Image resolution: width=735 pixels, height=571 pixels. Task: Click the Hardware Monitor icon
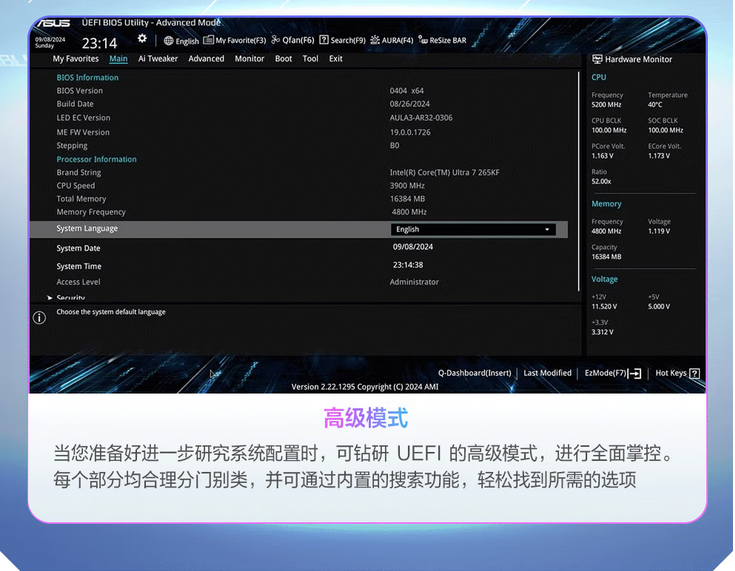click(597, 59)
